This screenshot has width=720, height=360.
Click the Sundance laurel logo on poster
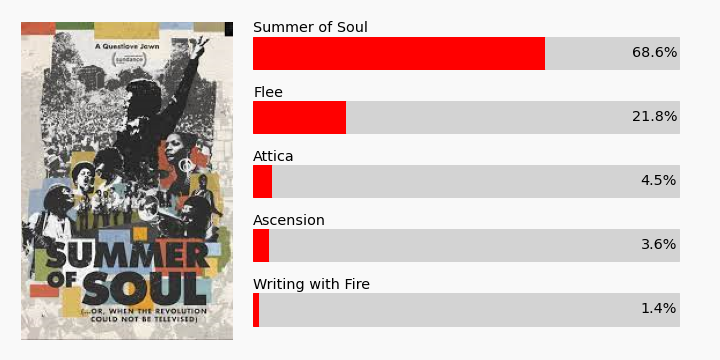coord(129,60)
